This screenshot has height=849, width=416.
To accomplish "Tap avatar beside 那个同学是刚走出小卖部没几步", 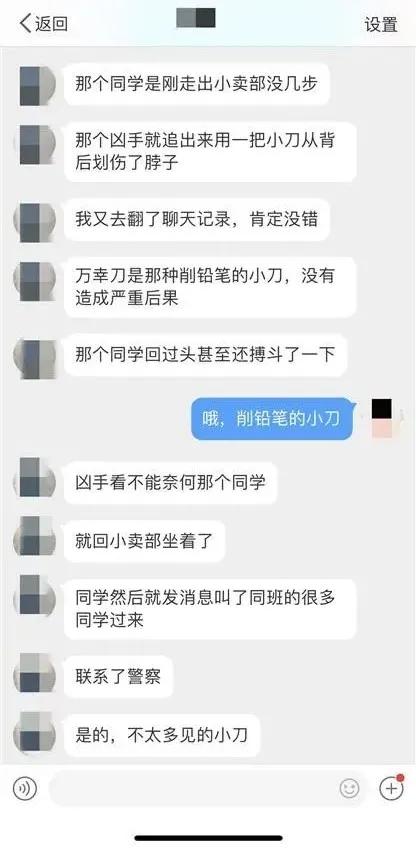I will [37, 86].
